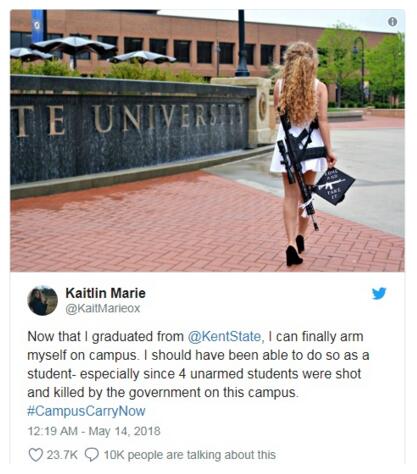Click the 12:19 AM May 14, 2018 timestamp
The image size is (417, 474).
(x=94, y=431)
